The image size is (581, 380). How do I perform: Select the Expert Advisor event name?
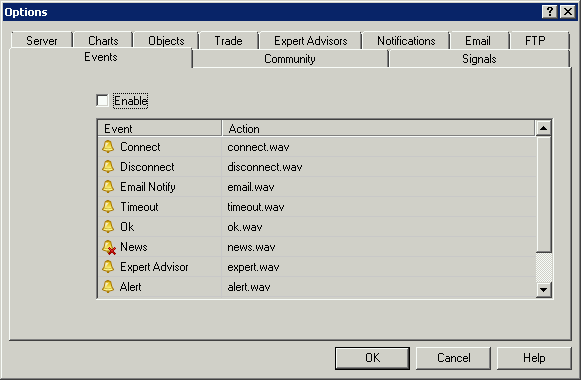pos(154,267)
